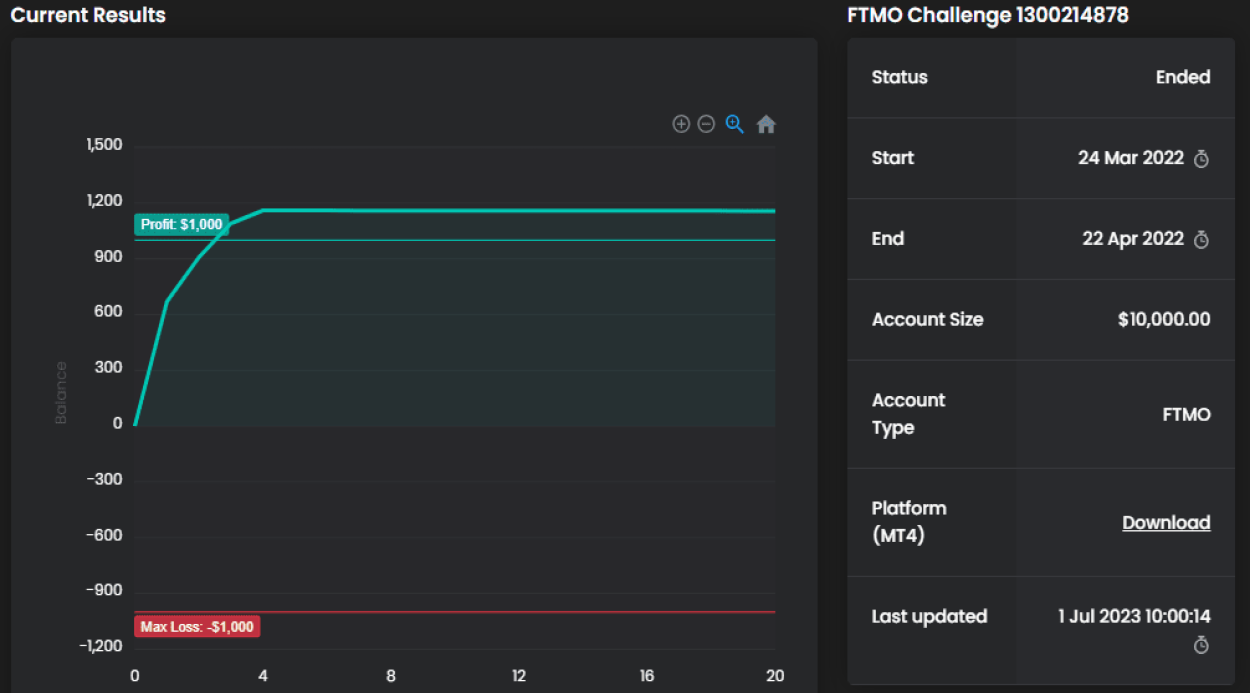The width and height of the screenshot is (1250, 693).
Task: Click the red max loss threshold line
Action: [500, 611]
